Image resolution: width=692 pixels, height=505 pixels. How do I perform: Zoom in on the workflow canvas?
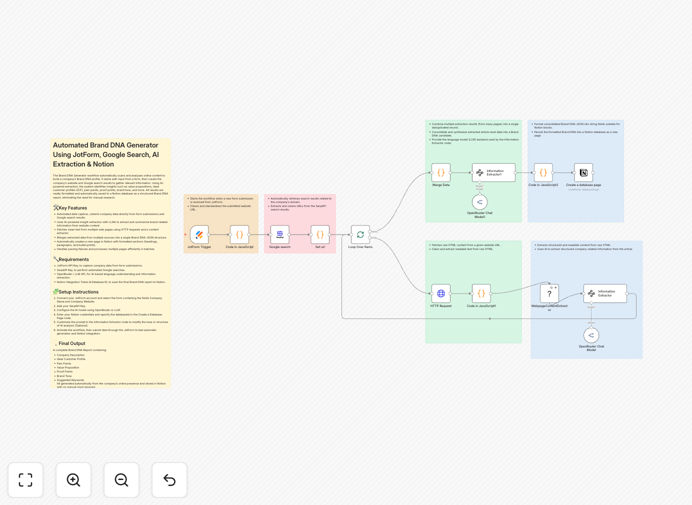pyautogui.click(x=73, y=480)
